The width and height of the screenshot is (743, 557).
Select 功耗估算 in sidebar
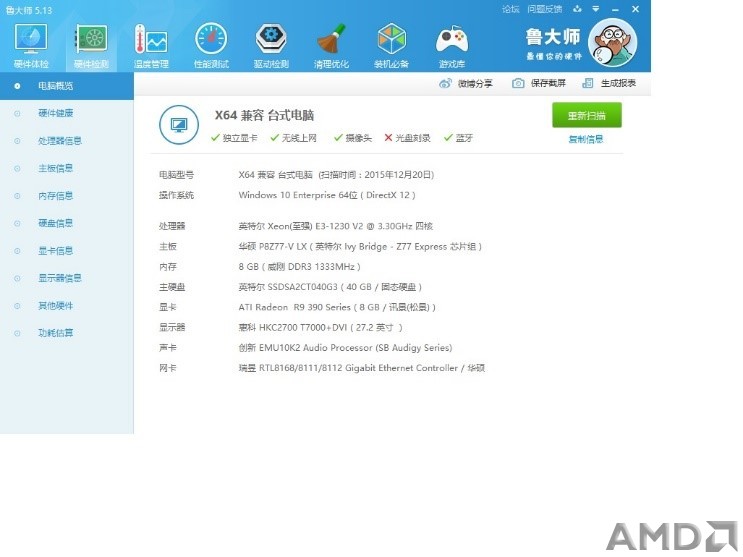(67, 333)
